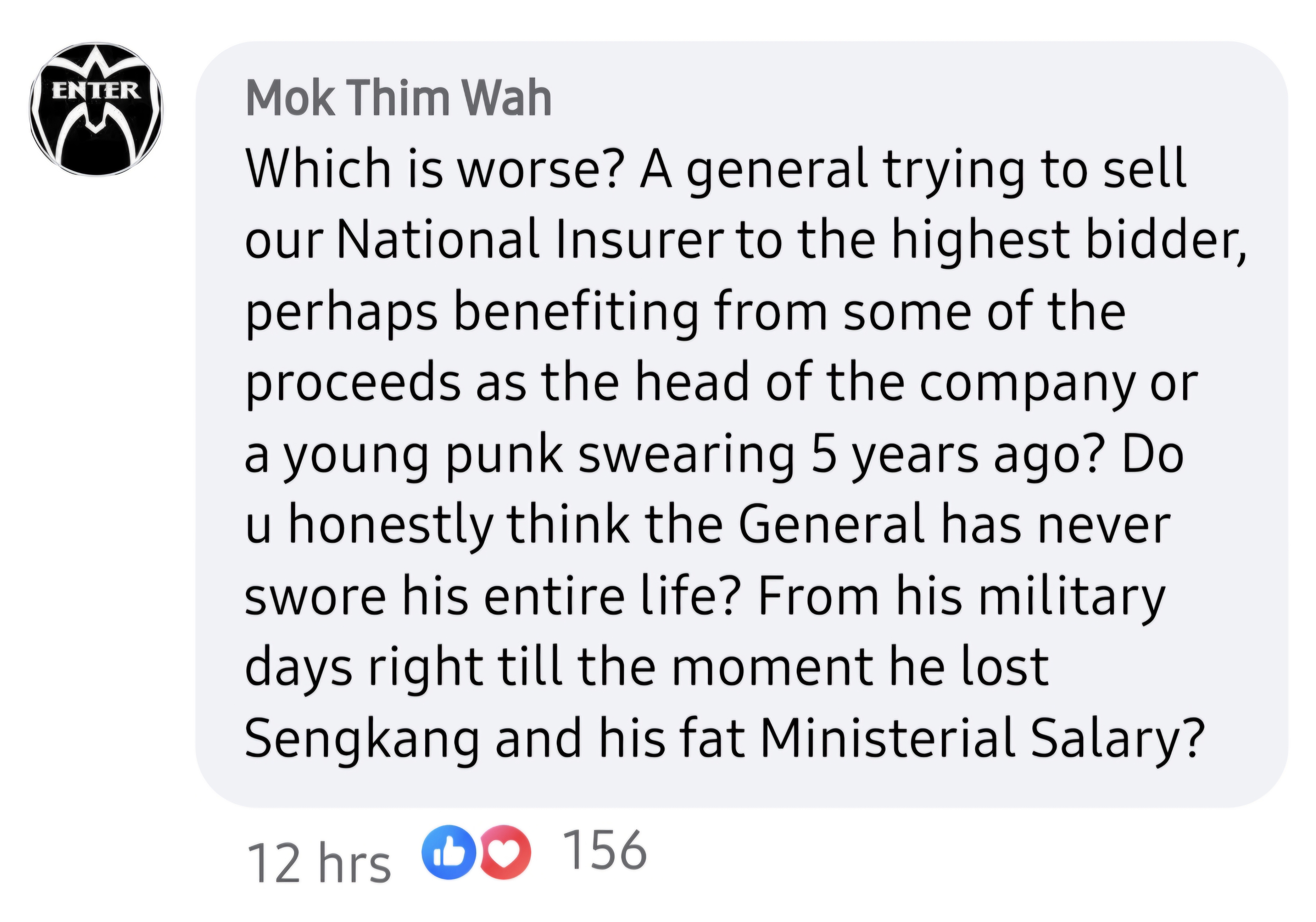Image resolution: width=1316 pixels, height=922 pixels.
Task: Click the phrase 'swore his entire life?'
Action: 490,595
